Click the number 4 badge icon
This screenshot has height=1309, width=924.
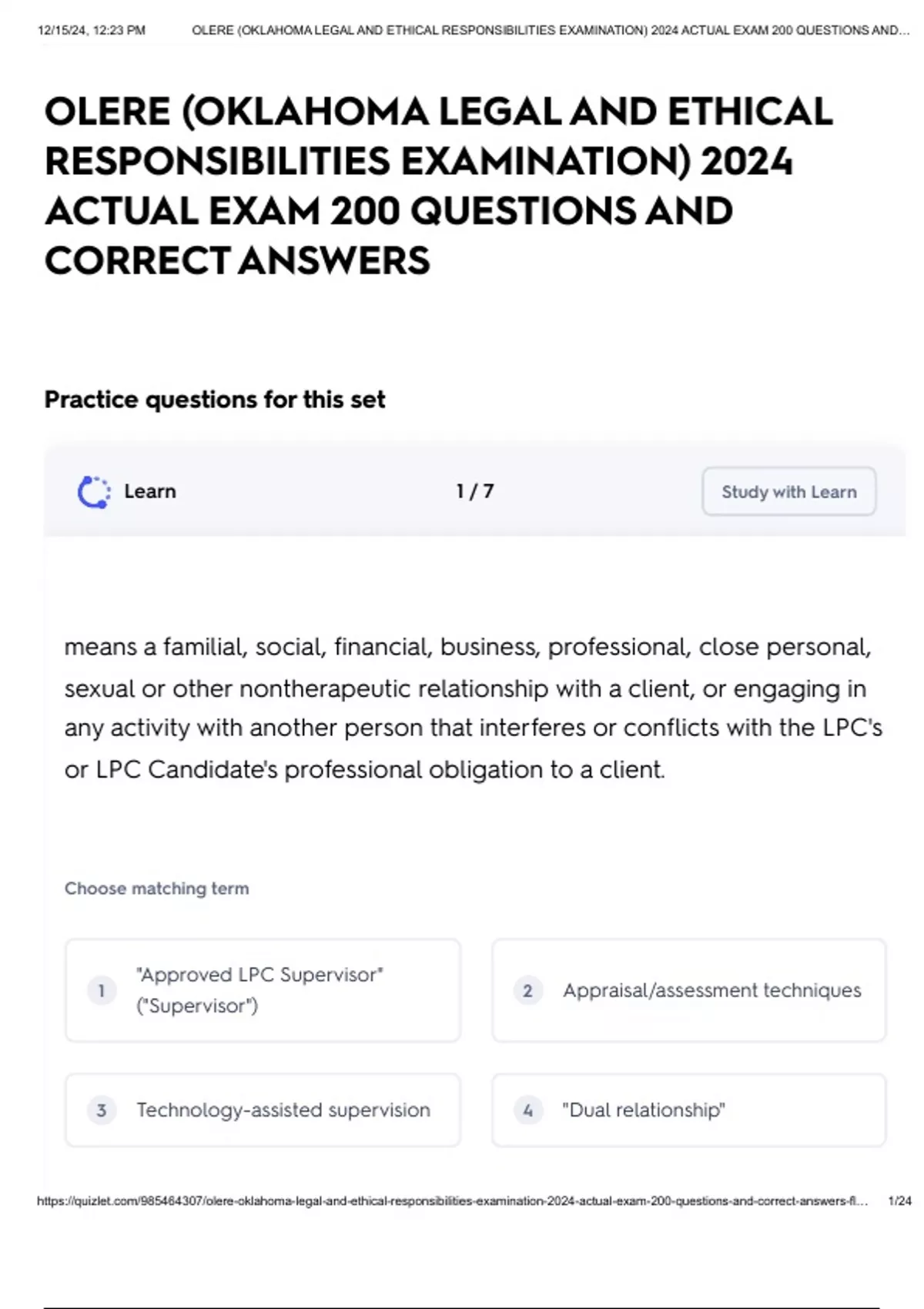click(528, 1110)
